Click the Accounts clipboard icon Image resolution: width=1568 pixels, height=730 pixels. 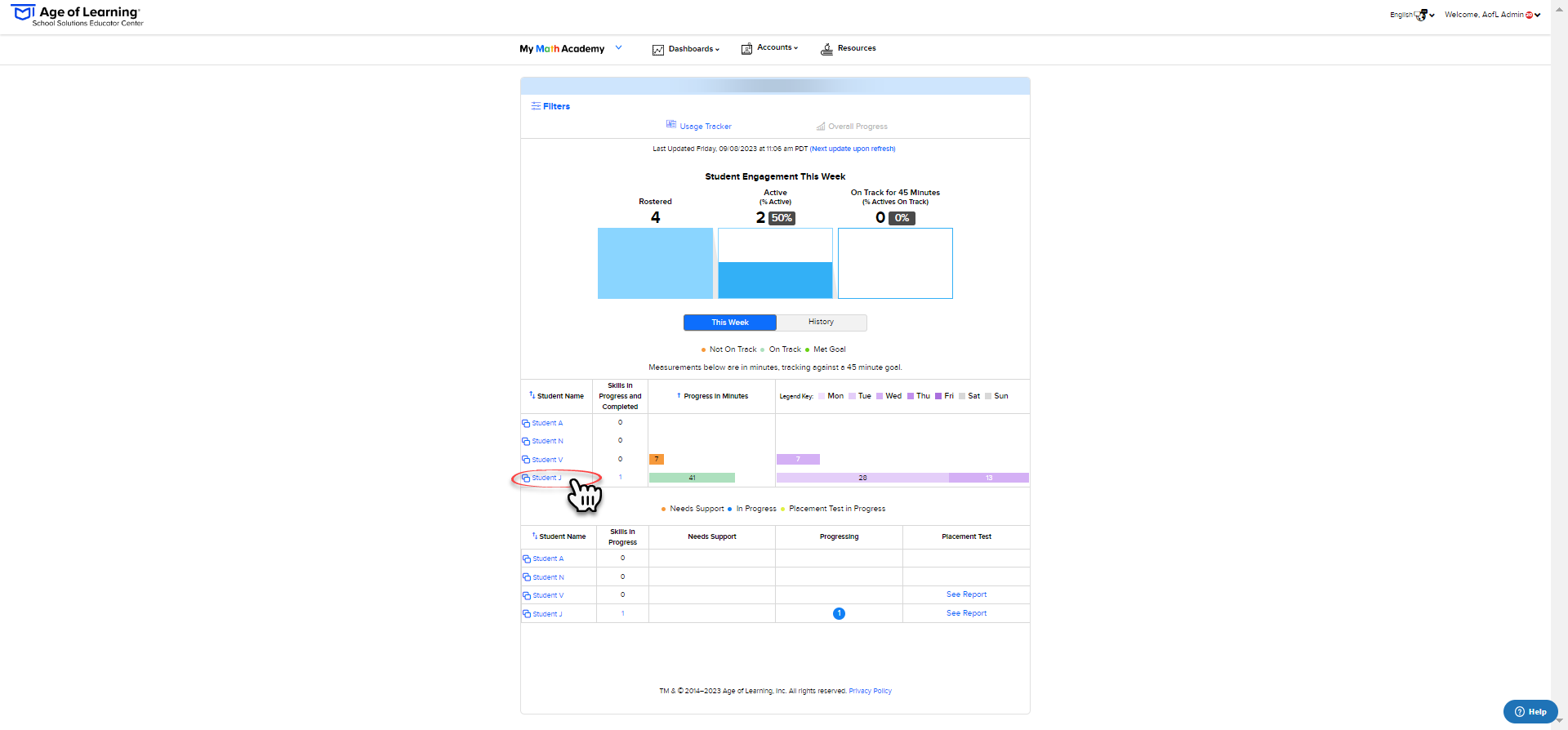tap(746, 49)
